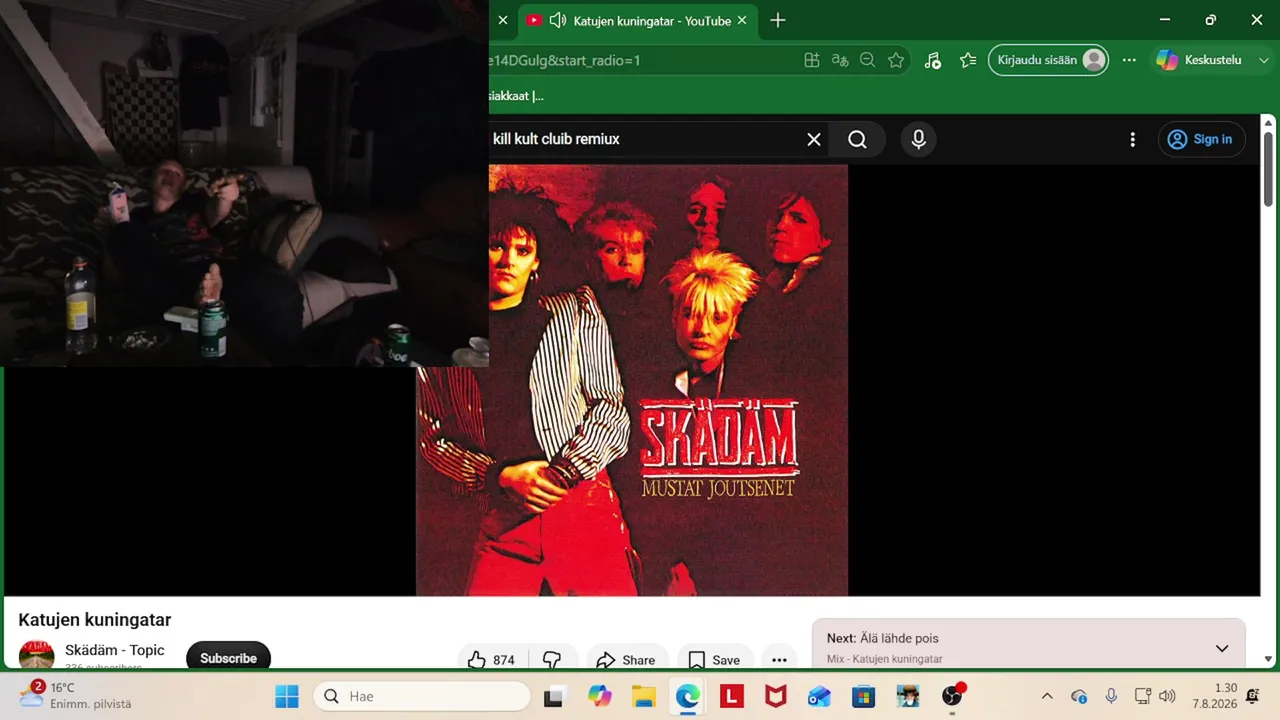
Task: Open Microsoft Store from the taskbar
Action: 863,696
